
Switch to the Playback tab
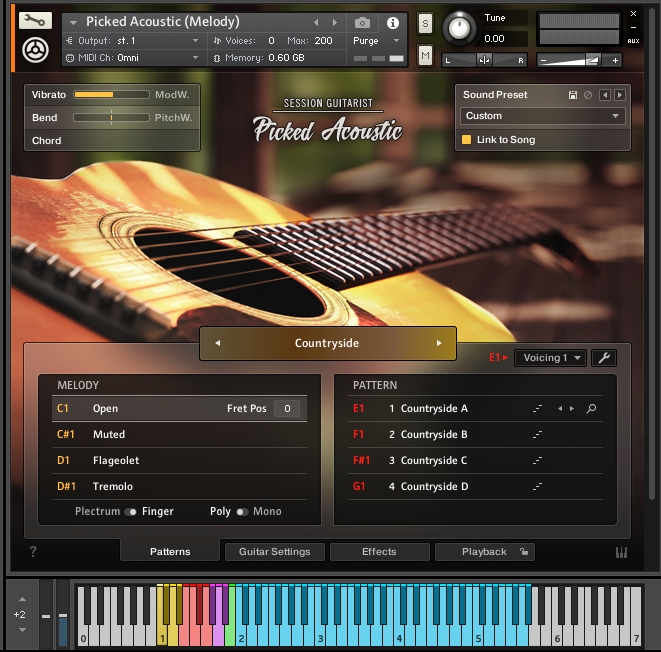[484, 552]
